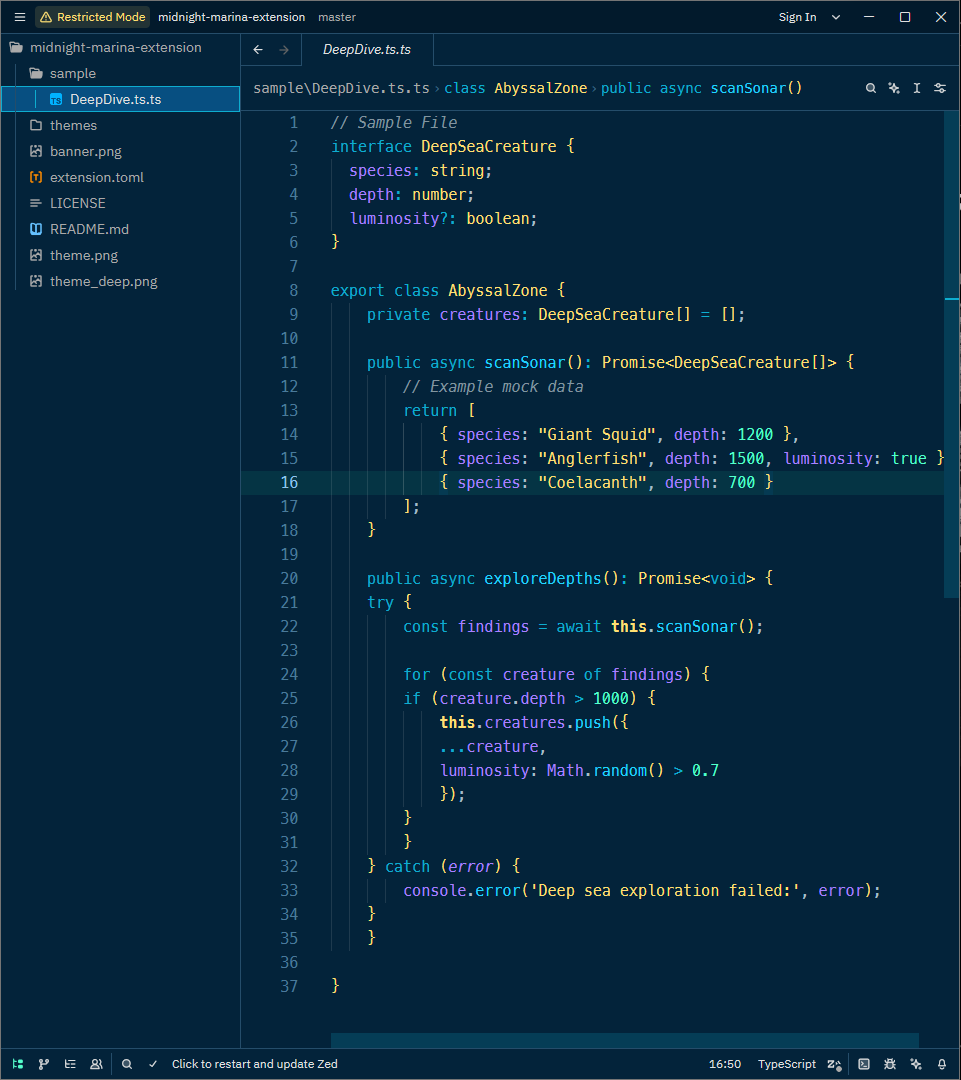Image resolution: width=961 pixels, height=1080 pixels.
Task: Toggle the outline panel icon
Action: point(70,1064)
